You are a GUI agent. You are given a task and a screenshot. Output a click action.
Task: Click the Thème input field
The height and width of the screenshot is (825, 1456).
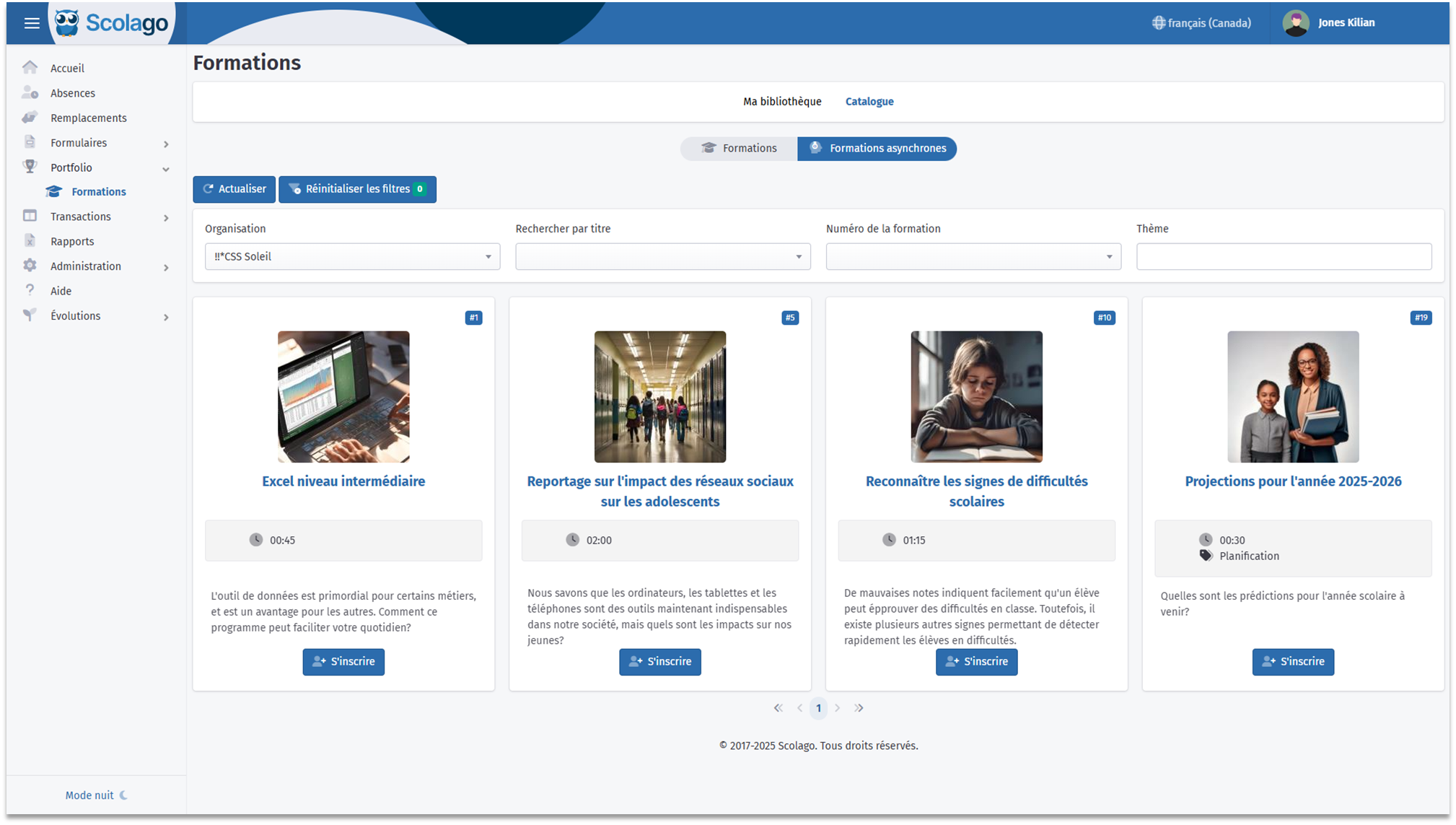click(1283, 256)
